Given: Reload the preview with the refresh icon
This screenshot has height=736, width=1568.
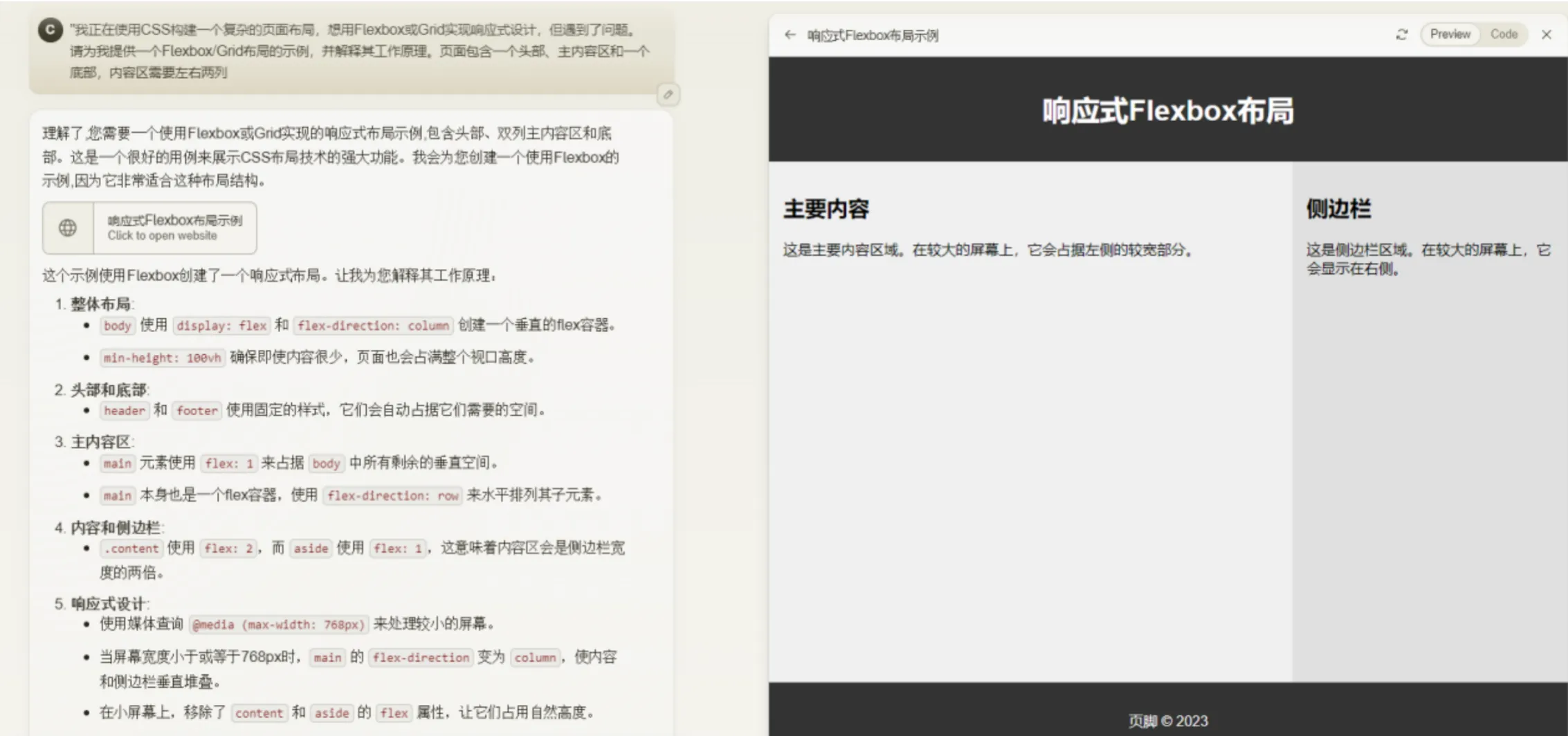Looking at the screenshot, I should (1402, 35).
